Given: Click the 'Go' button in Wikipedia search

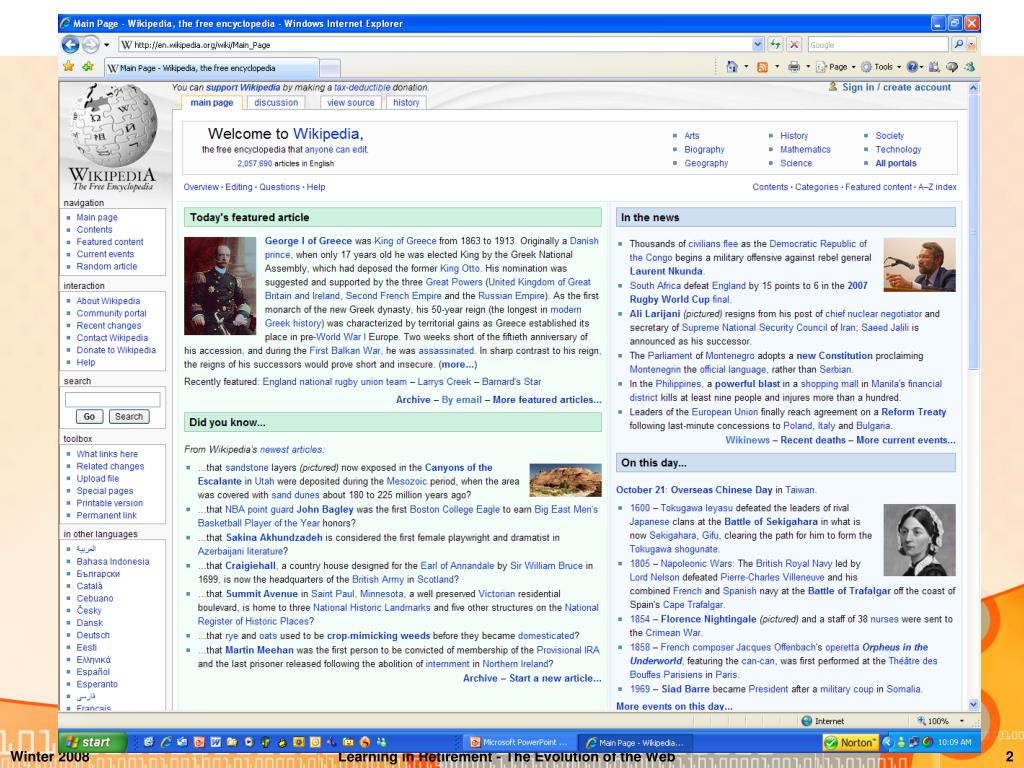Looking at the screenshot, I should [x=89, y=417].
